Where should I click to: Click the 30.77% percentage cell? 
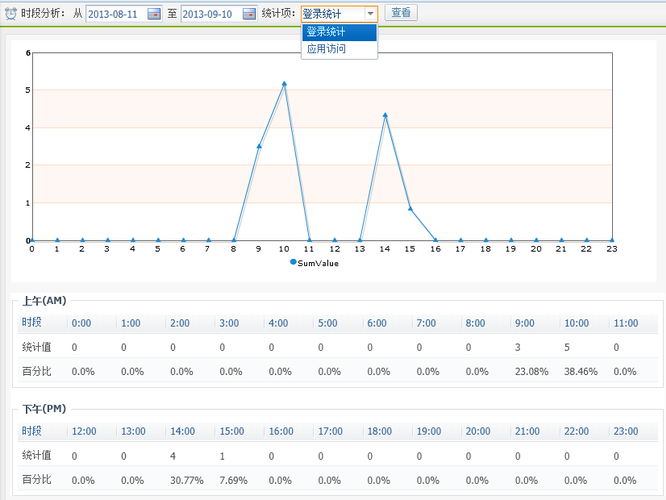pos(187,479)
